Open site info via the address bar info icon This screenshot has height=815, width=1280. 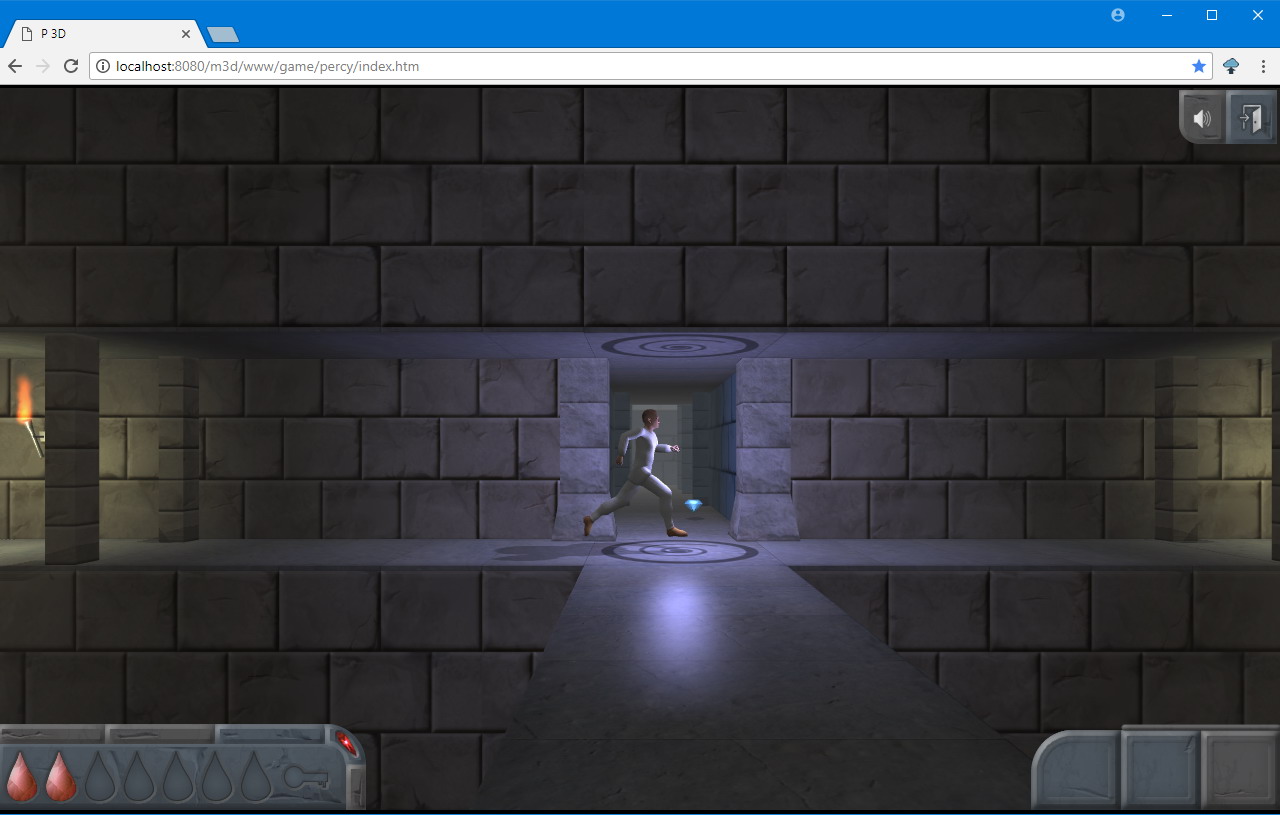coord(103,66)
